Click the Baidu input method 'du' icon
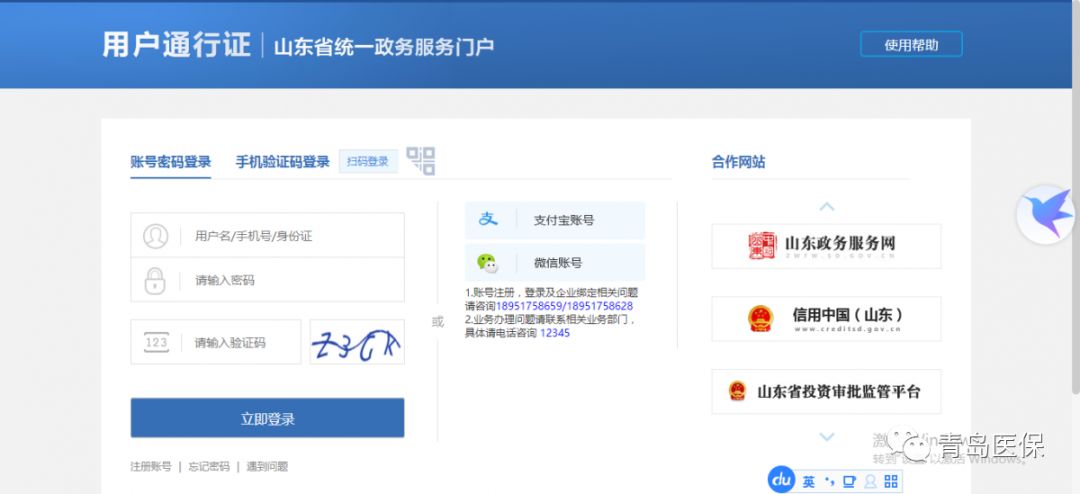Viewport: 1080px width, 494px height. 781,481
